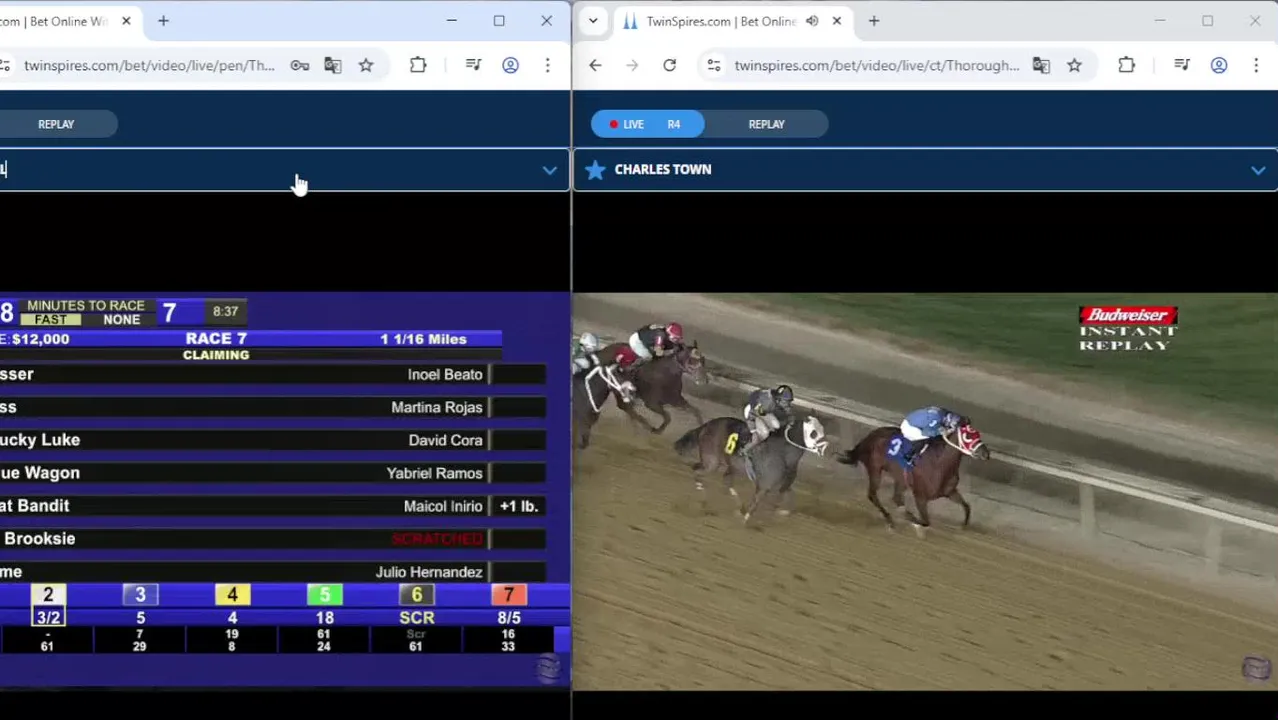Select REPLAY in right window
This screenshot has width=1278, height=720.
(x=767, y=124)
